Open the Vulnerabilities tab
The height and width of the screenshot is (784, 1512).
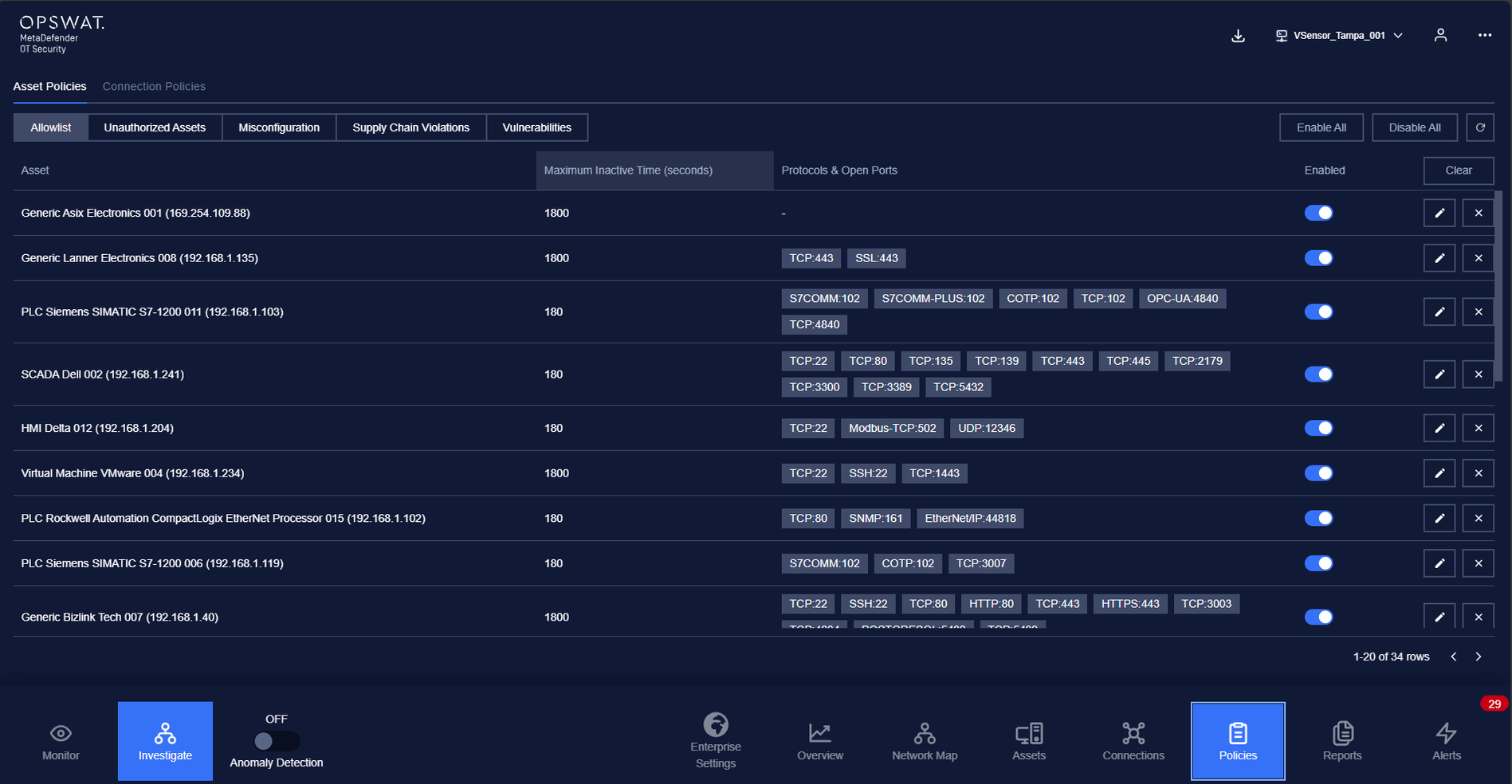[537, 127]
